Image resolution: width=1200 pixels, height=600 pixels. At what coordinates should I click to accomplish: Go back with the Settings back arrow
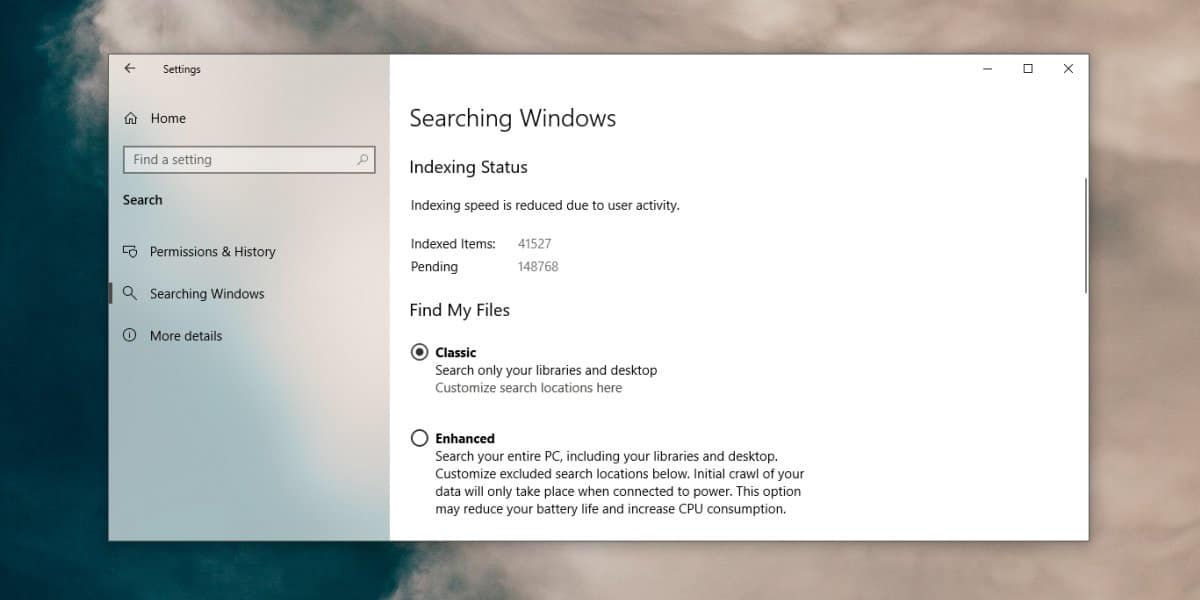coord(130,69)
